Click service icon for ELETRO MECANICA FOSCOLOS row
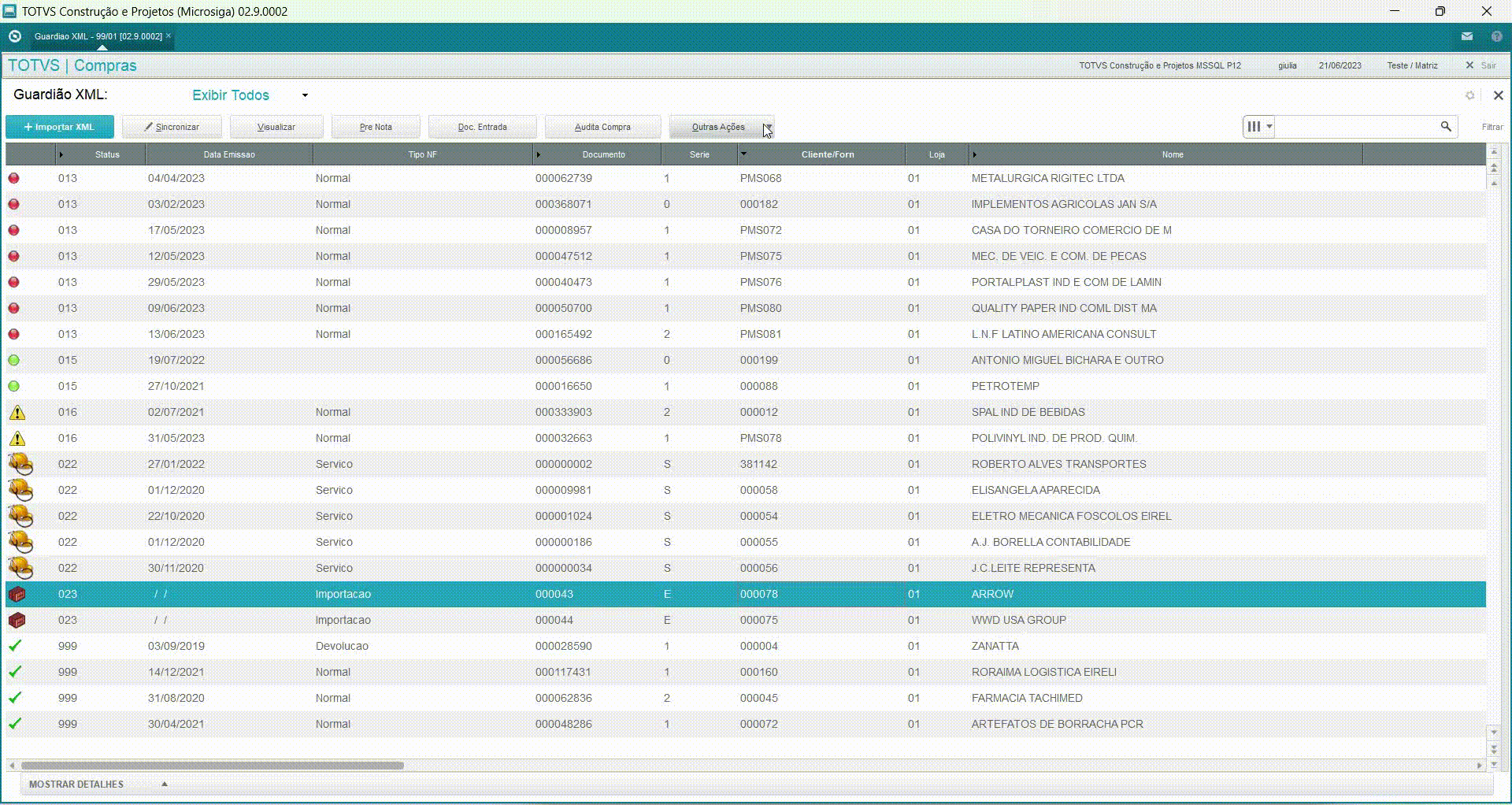 pyautogui.click(x=20, y=516)
